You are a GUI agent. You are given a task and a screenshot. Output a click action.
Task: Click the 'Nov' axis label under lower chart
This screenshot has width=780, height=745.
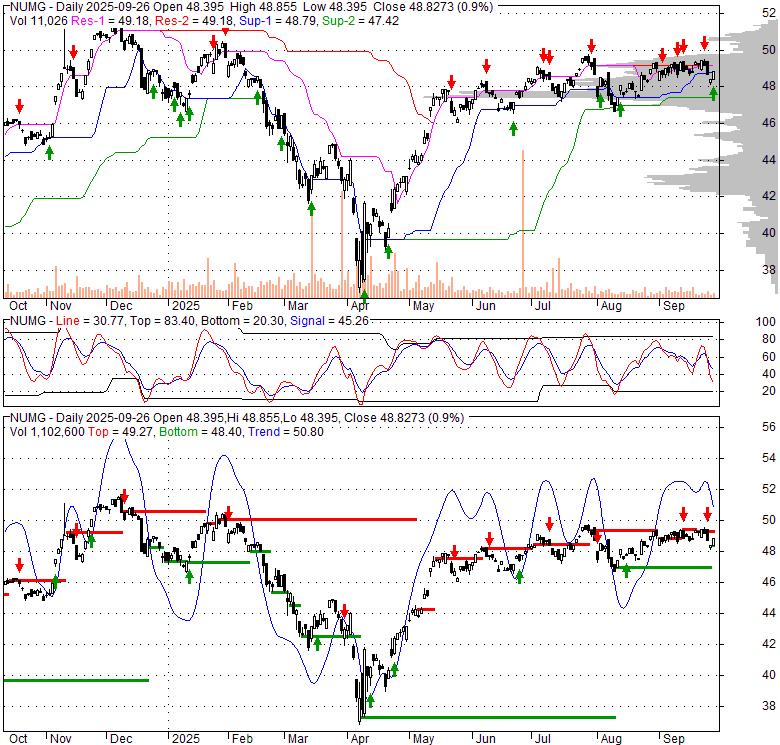click(61, 739)
